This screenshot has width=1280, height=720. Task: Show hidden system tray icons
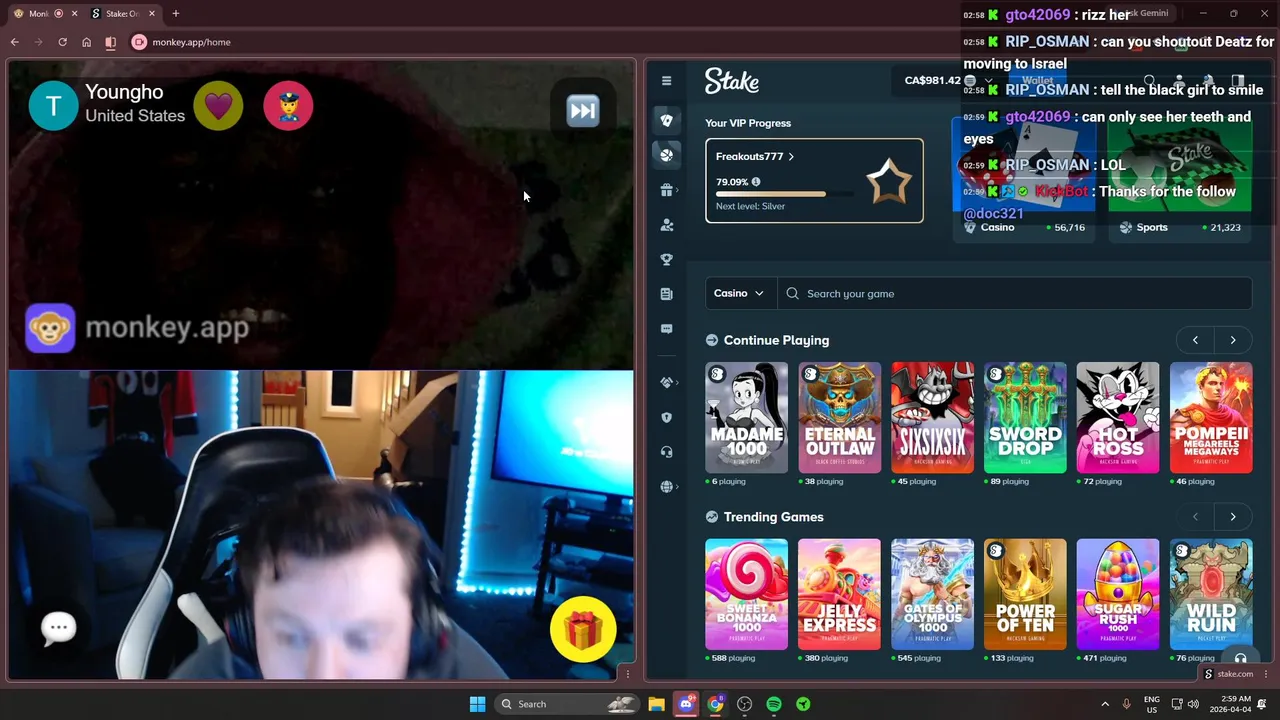[x=1105, y=704]
